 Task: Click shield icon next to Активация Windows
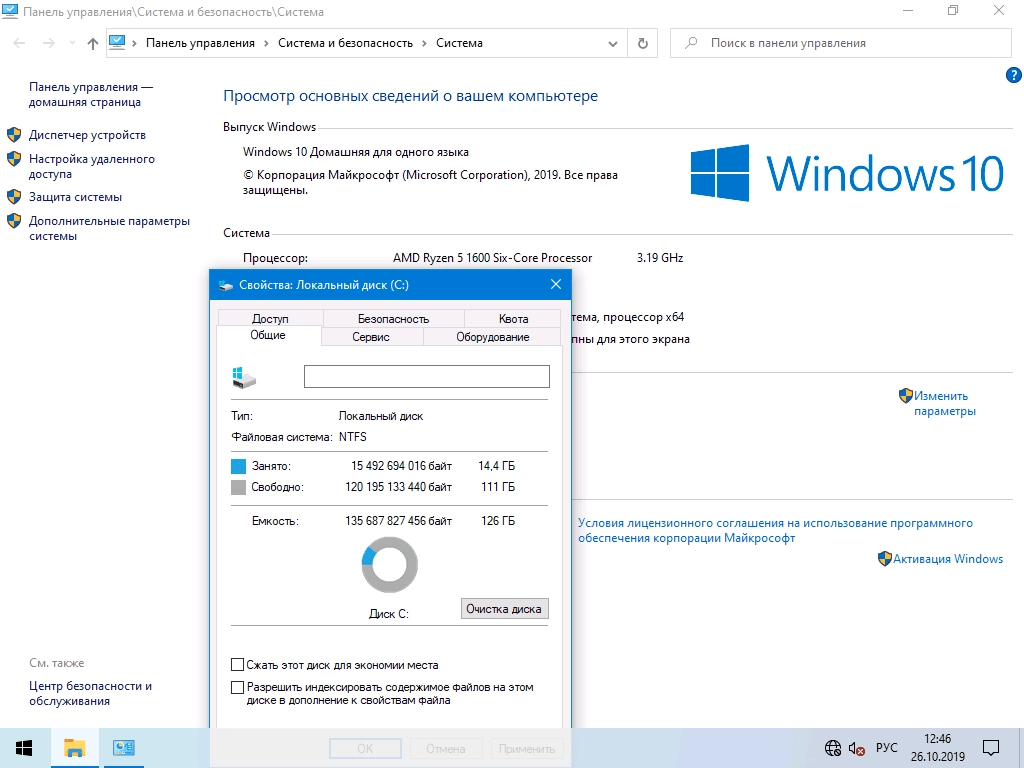click(885, 559)
